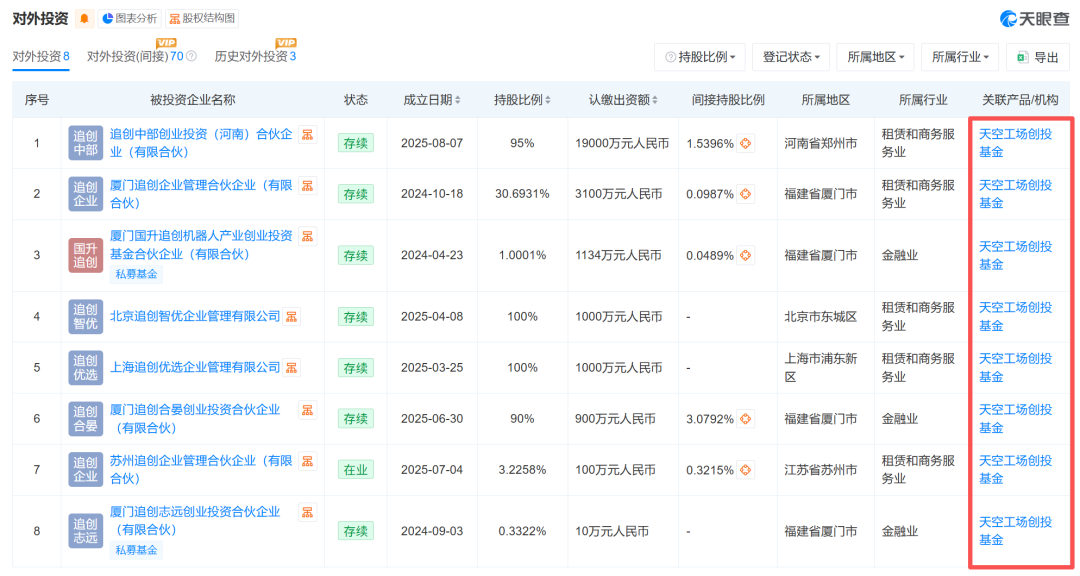Open the 持股比例 filter dropdown
Screen dimensions: 1080x576
click(x=700, y=57)
